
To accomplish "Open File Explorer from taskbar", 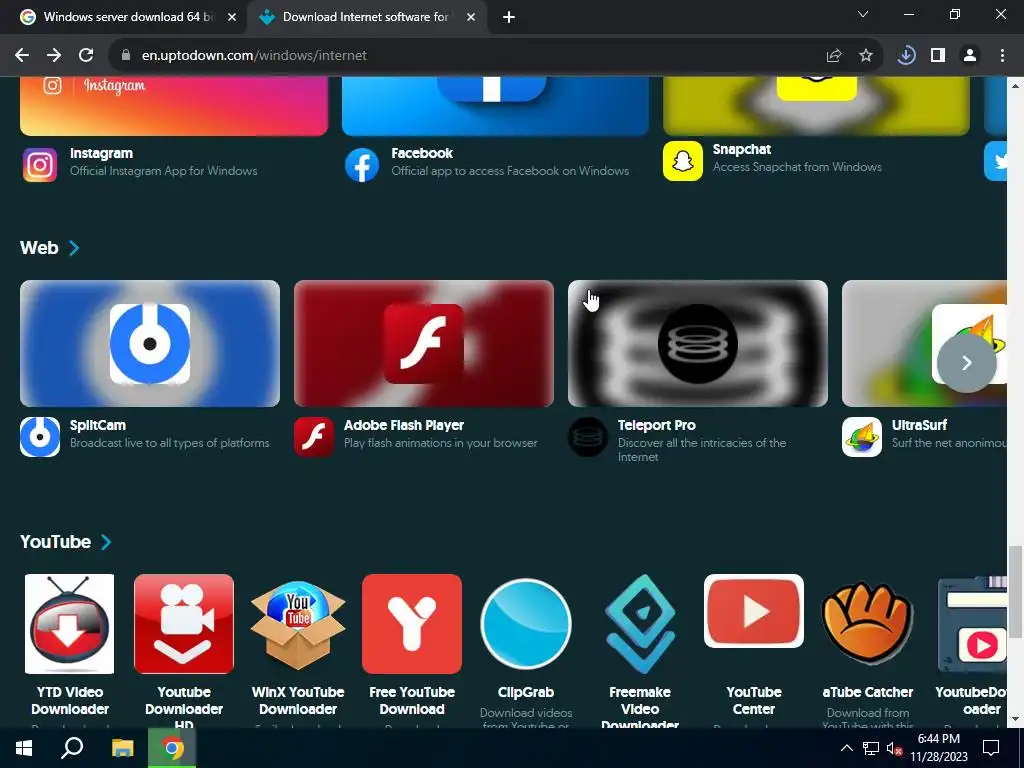I will pos(122,748).
